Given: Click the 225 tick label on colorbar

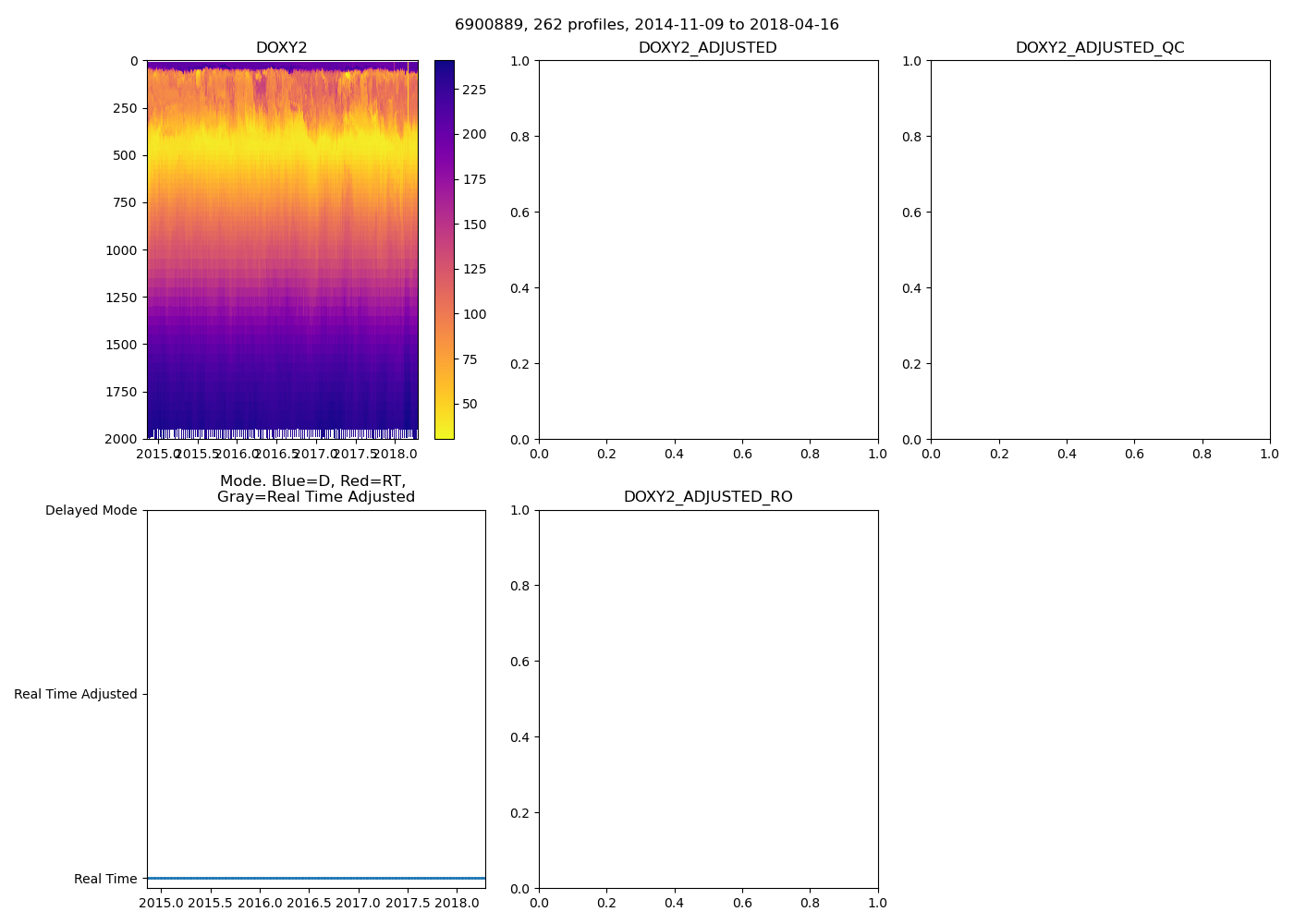Looking at the screenshot, I should pyautogui.click(x=474, y=90).
